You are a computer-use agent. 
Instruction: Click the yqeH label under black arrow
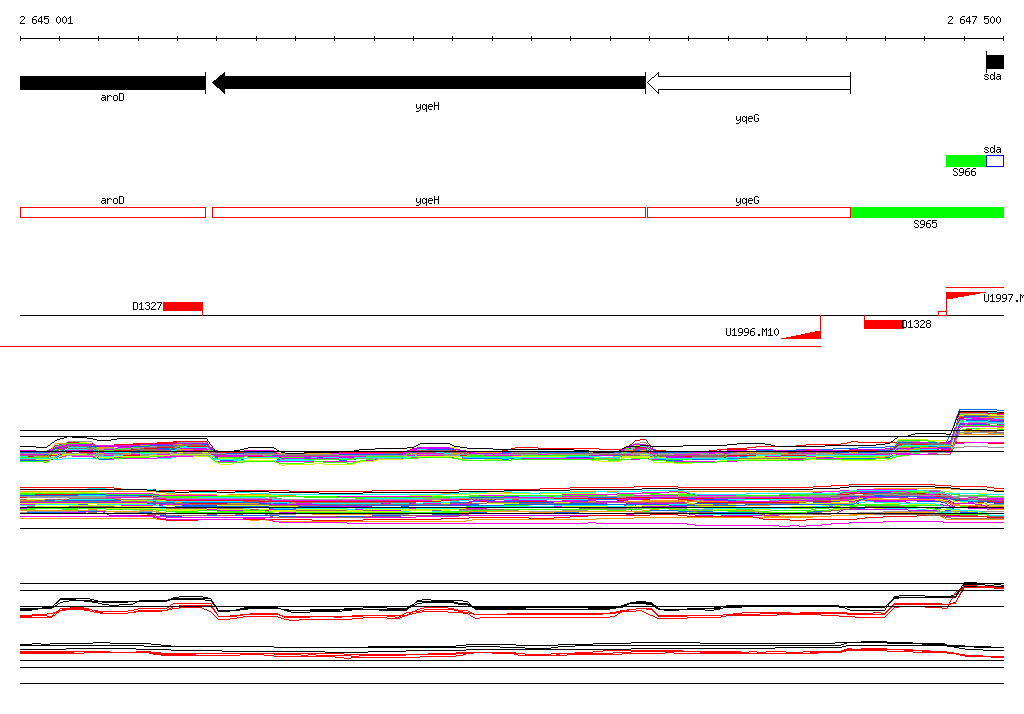coord(427,106)
